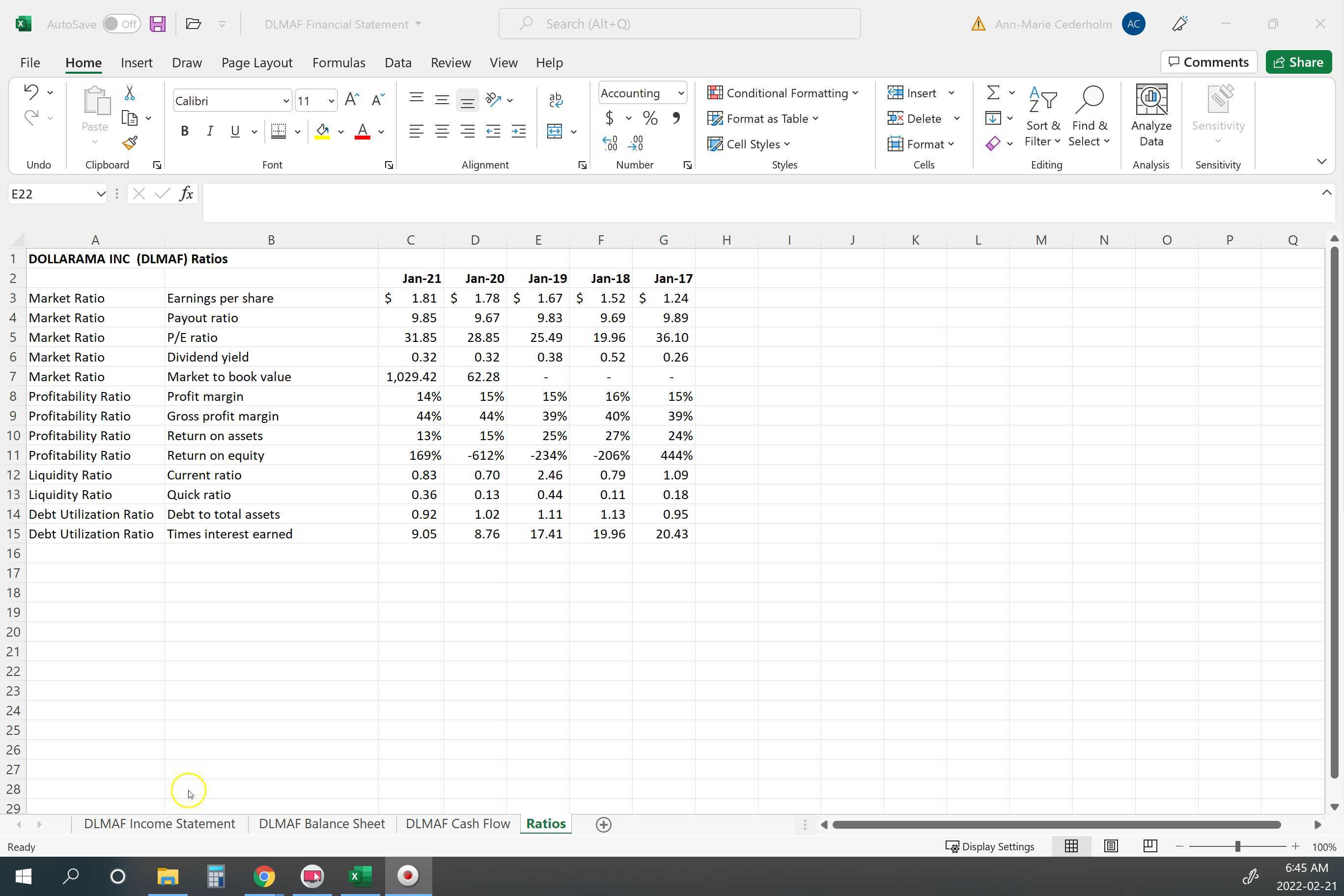The height and width of the screenshot is (896, 1344).
Task: Open the Number Format dropdown
Action: coord(680,93)
